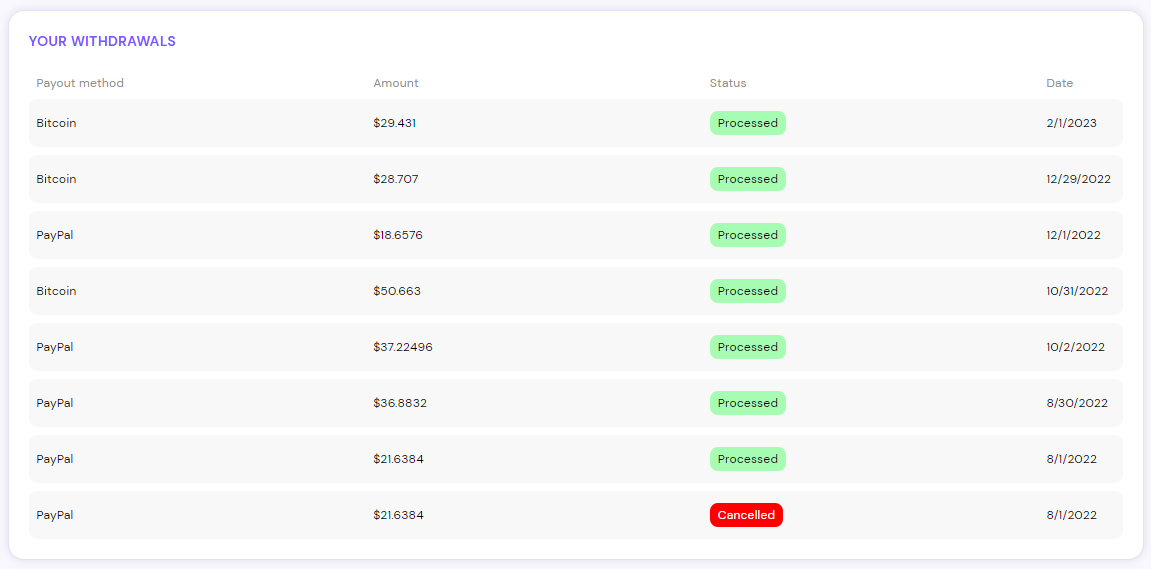Viewport: 1151px width, 569px height.
Task: Click the 2/1/2023 date
Action: [1071, 123]
